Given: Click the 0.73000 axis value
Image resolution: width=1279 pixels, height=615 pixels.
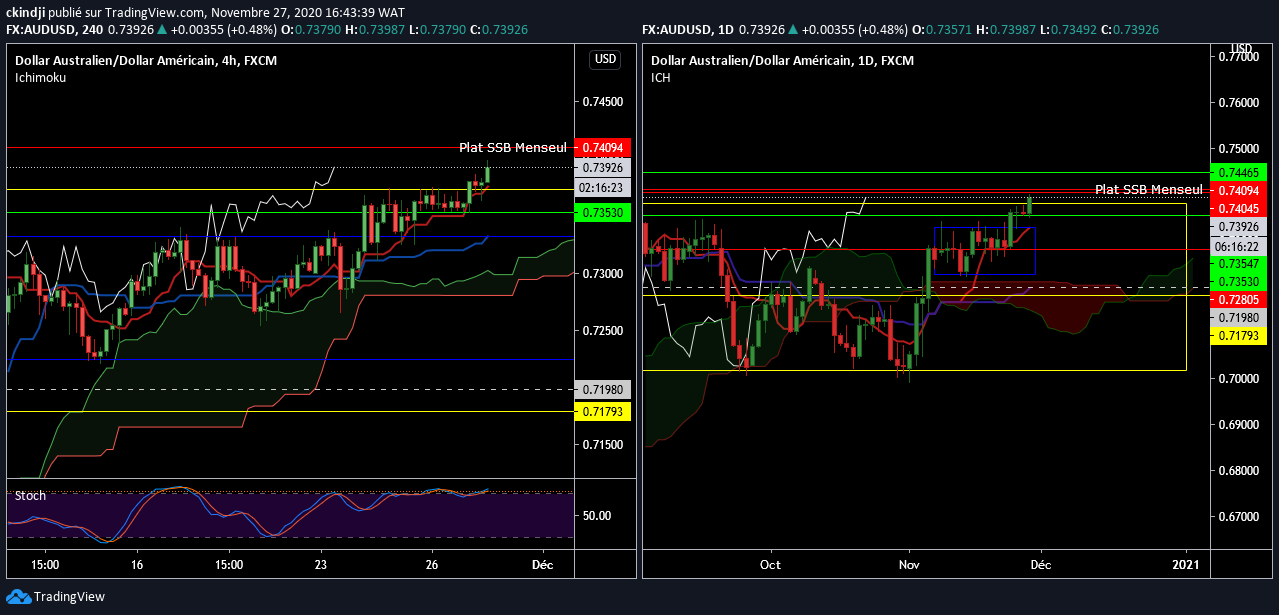Looking at the screenshot, I should click(x=602, y=273).
